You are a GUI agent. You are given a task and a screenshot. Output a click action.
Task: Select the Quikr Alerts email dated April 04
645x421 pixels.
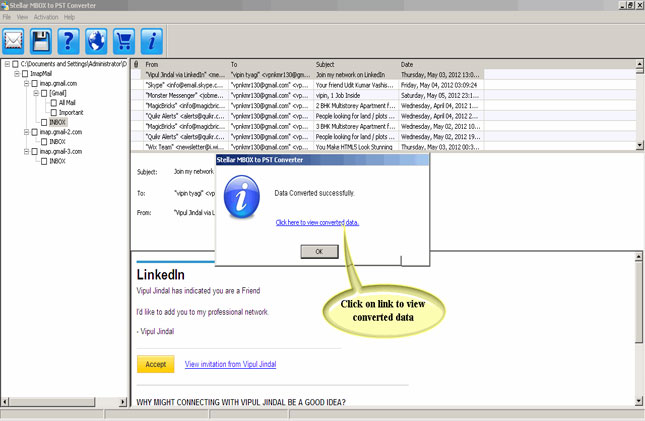[307, 116]
